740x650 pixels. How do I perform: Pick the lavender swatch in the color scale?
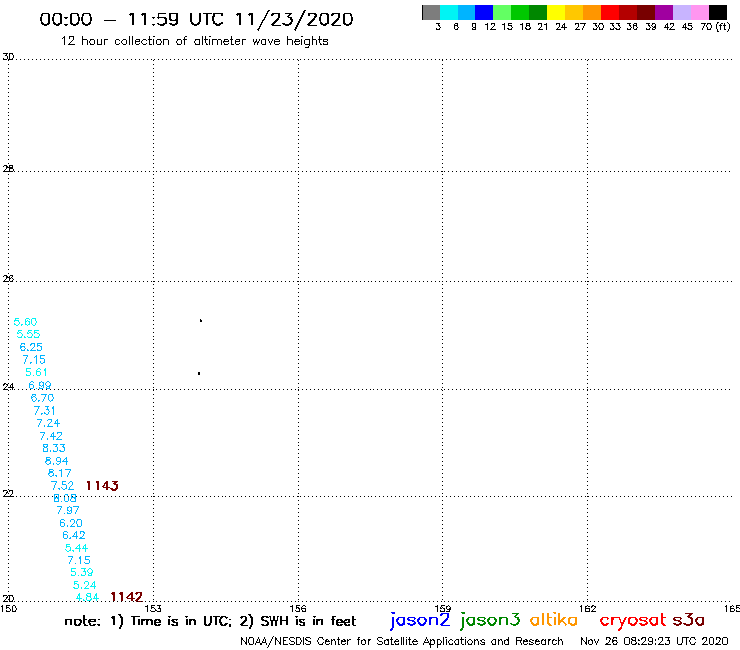(681, 12)
